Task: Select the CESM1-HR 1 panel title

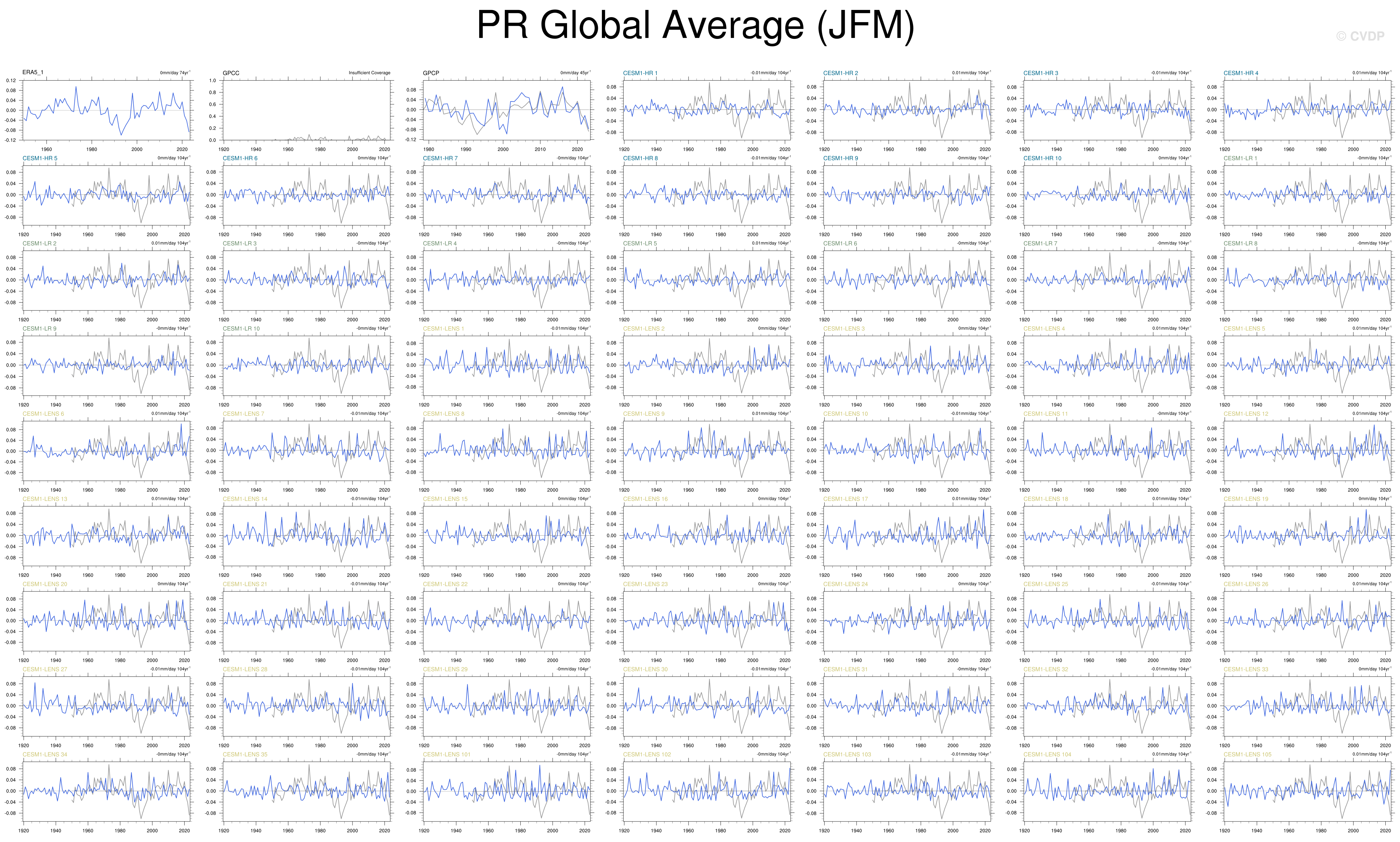Action: coord(640,73)
